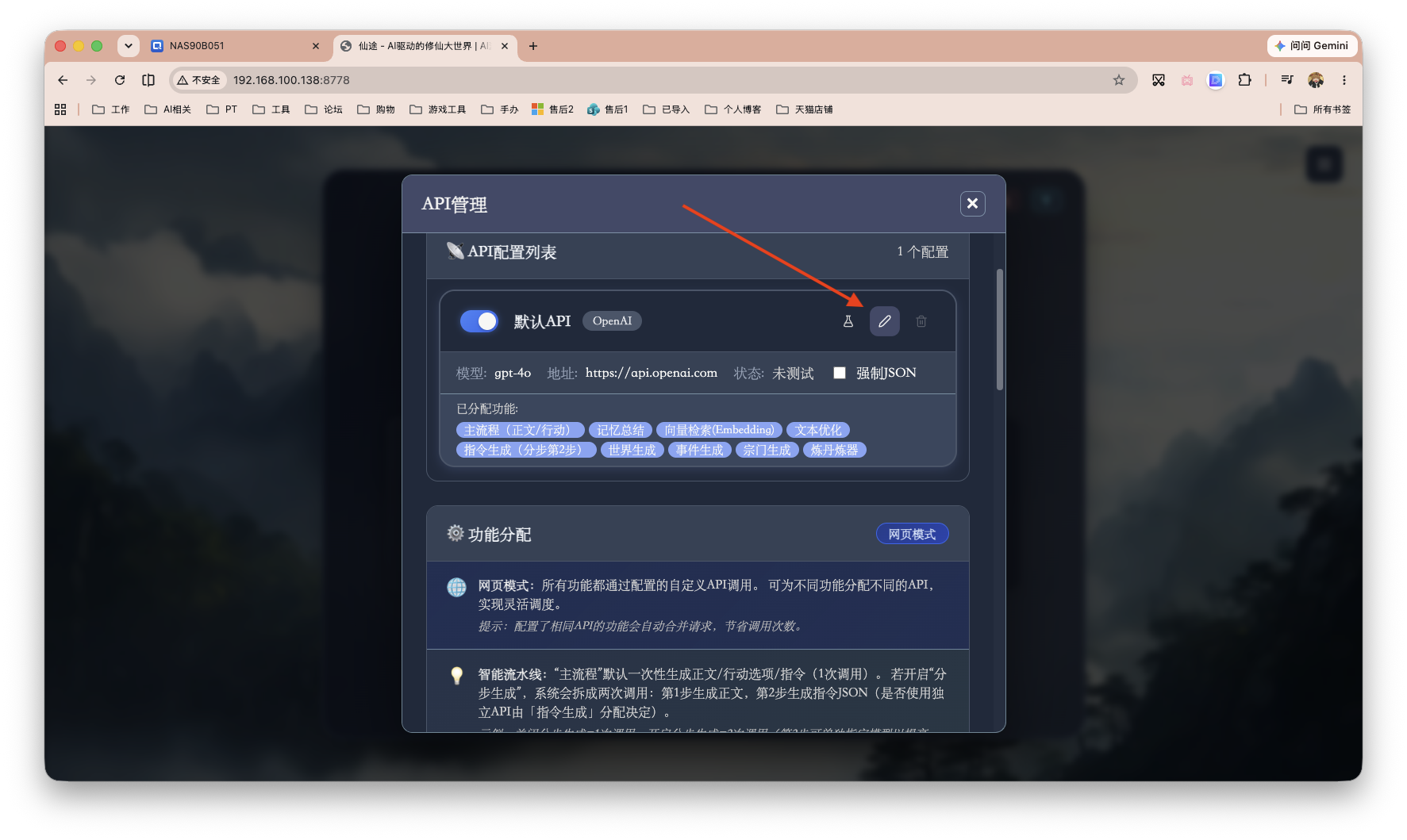
Task: Reload the current page
Action: (x=120, y=80)
